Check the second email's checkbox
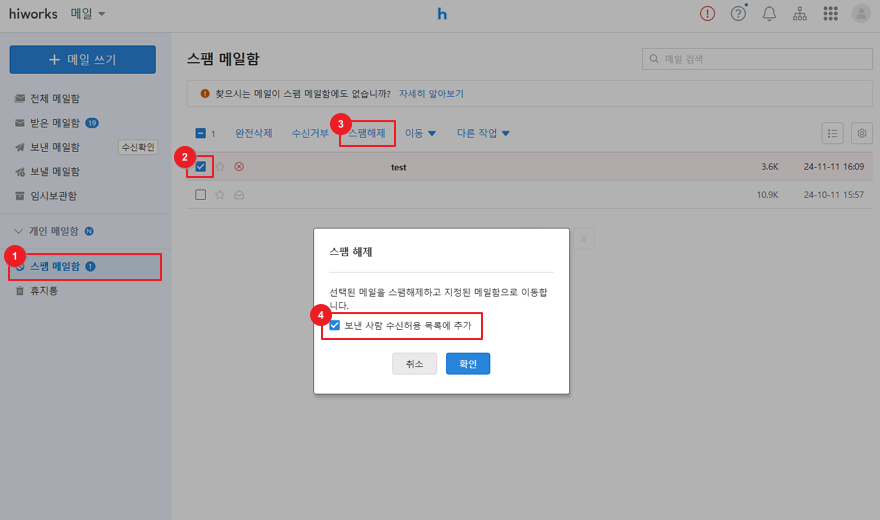 [x=201, y=195]
